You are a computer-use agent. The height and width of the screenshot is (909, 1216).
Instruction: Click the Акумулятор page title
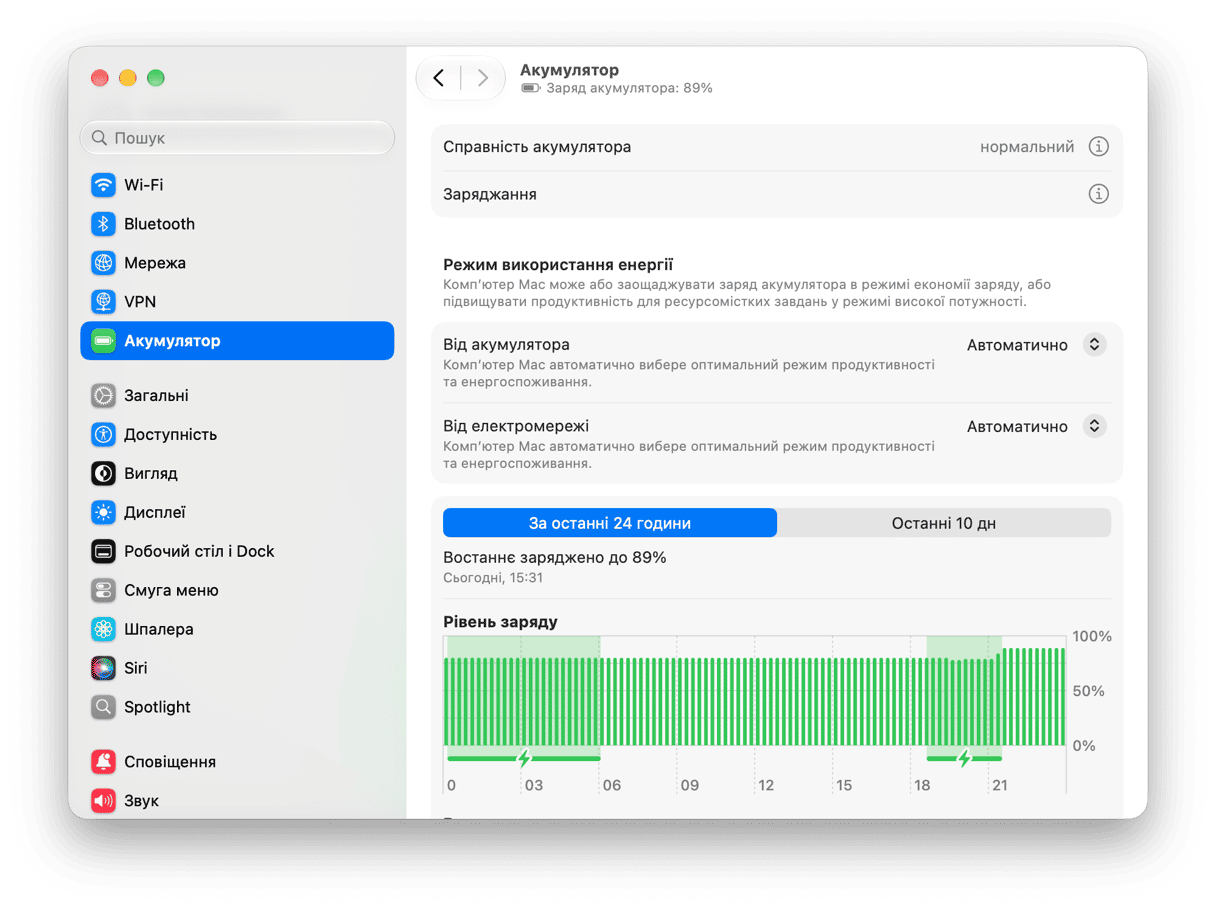(x=569, y=70)
